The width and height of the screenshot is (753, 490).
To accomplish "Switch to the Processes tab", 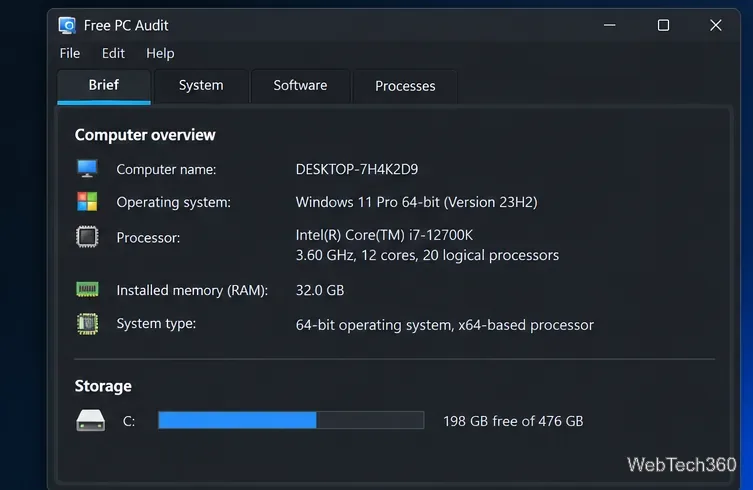I will [405, 86].
